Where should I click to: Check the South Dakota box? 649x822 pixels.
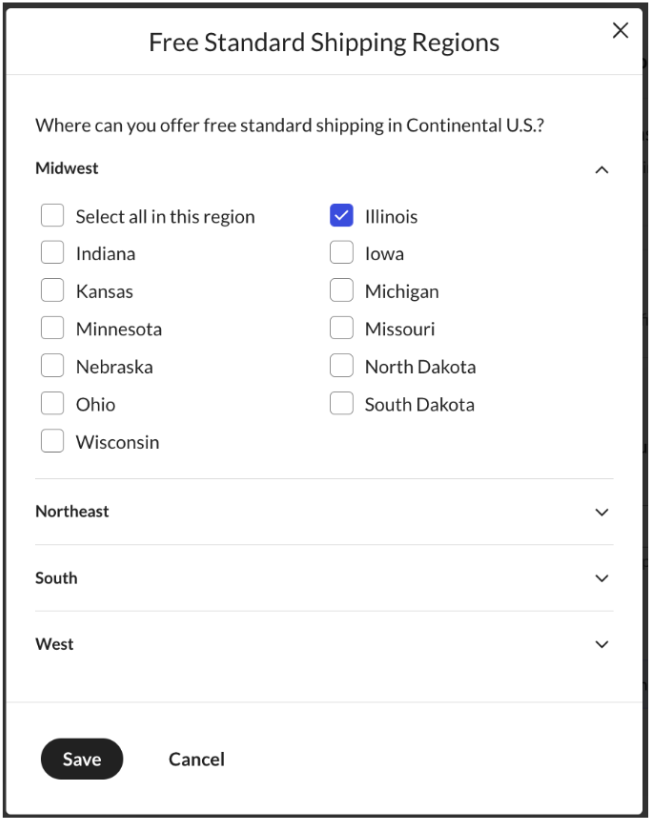pos(342,404)
